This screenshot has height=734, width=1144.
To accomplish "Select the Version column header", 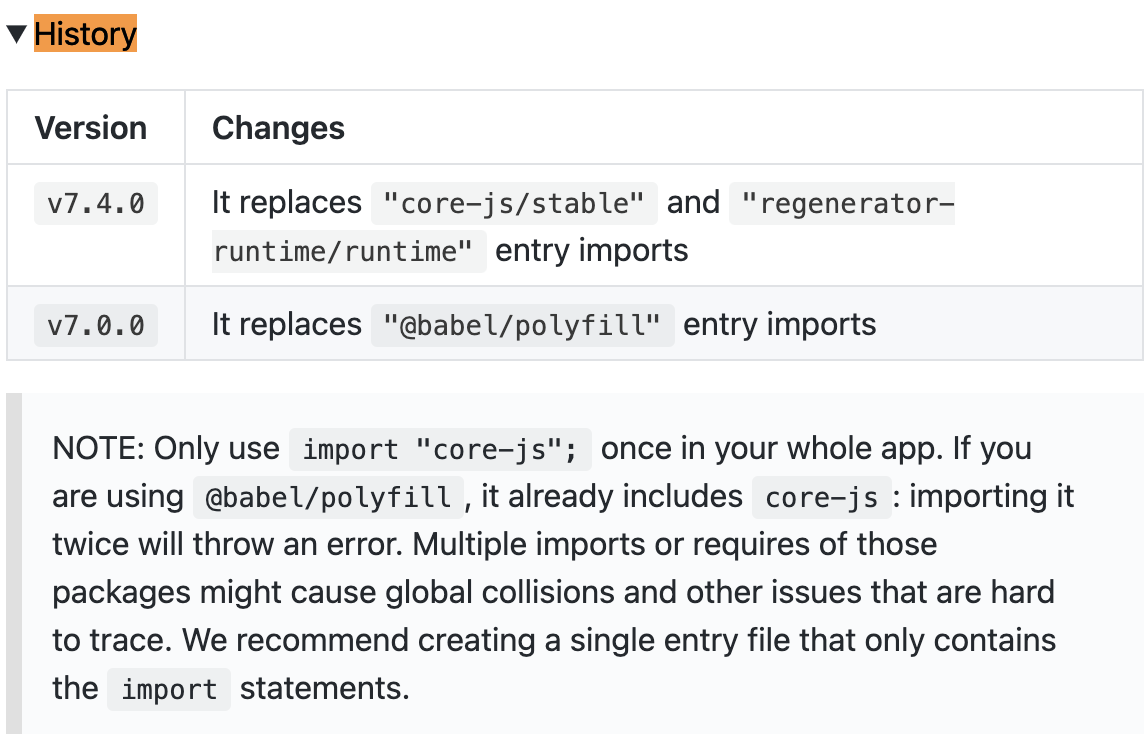I will [x=90, y=128].
